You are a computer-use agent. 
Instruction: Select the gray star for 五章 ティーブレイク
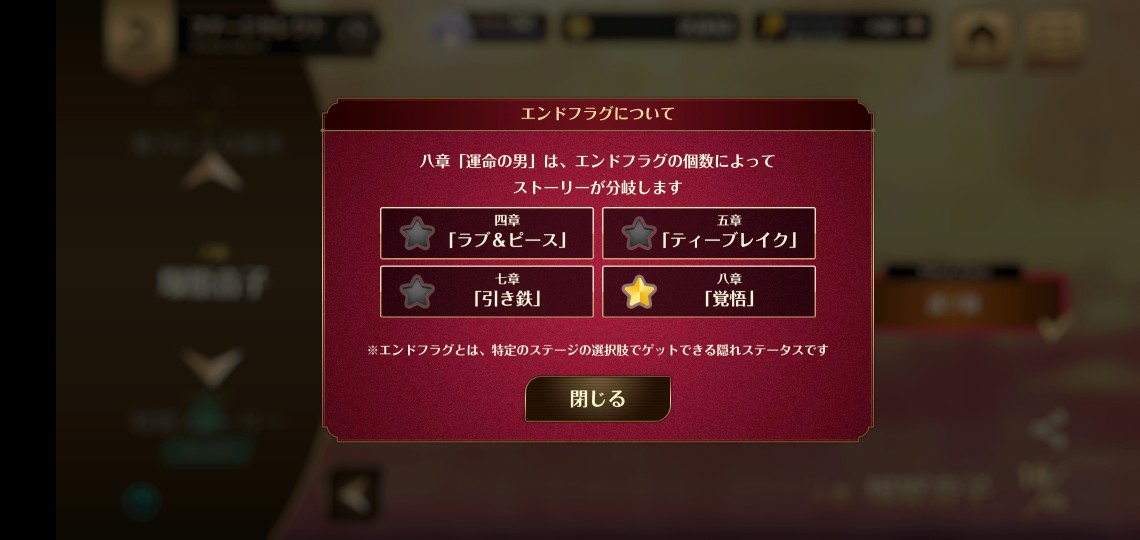tap(639, 234)
